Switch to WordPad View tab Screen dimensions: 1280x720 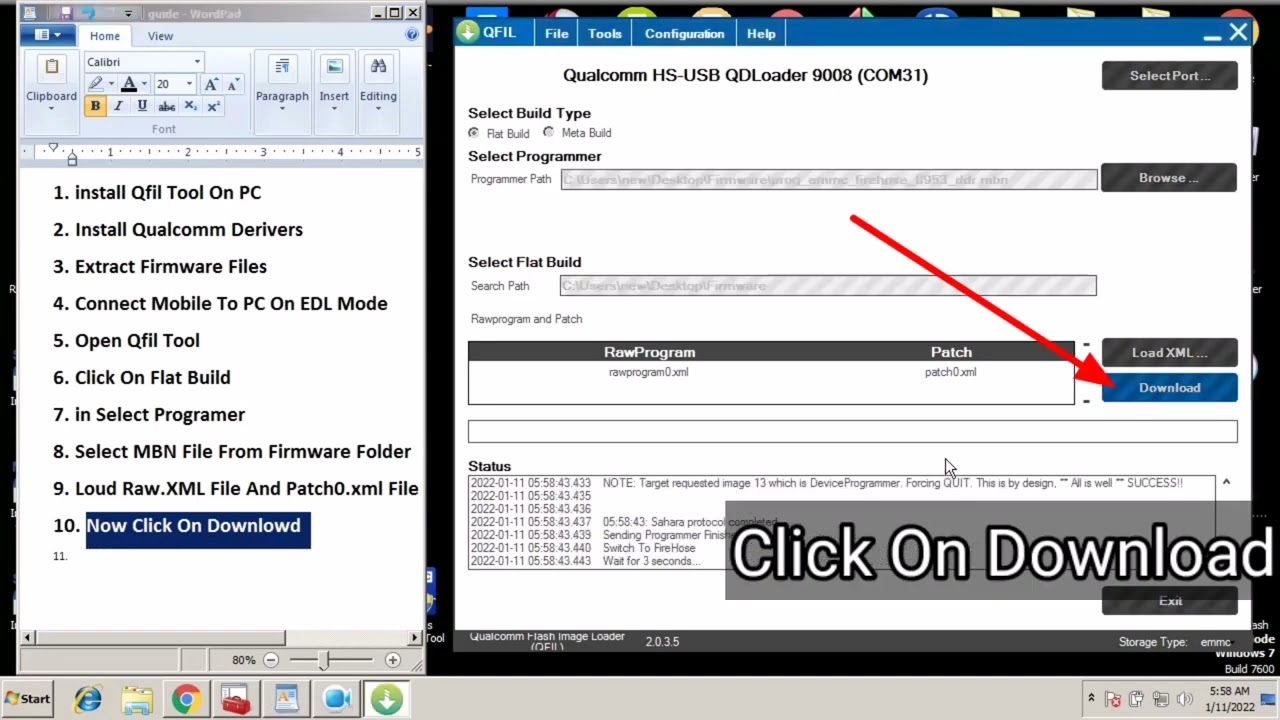[x=160, y=36]
